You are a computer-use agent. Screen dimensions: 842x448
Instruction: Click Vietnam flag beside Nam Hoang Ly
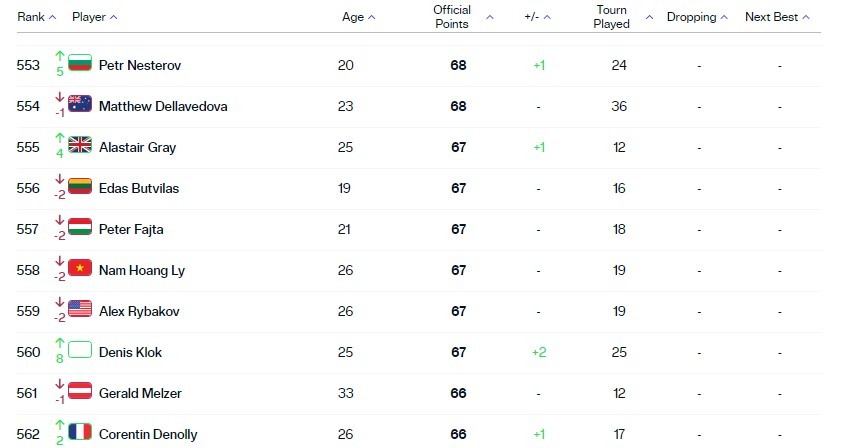(x=79, y=268)
